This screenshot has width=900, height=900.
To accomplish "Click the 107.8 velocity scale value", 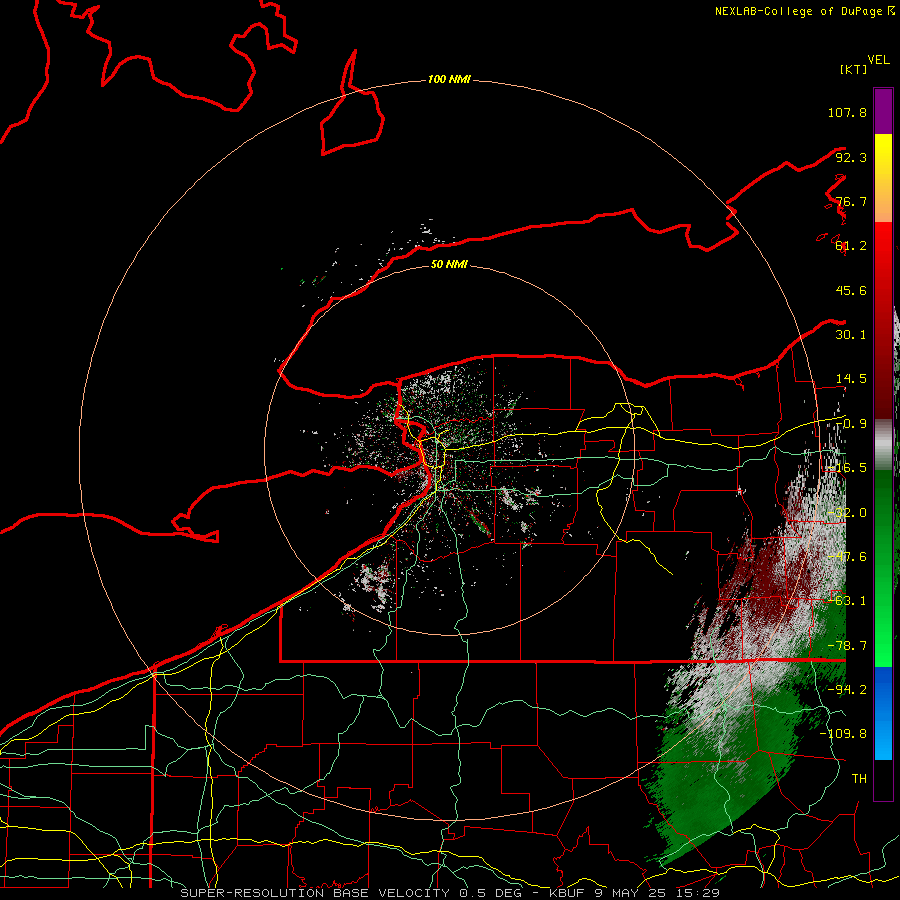I will point(847,112).
